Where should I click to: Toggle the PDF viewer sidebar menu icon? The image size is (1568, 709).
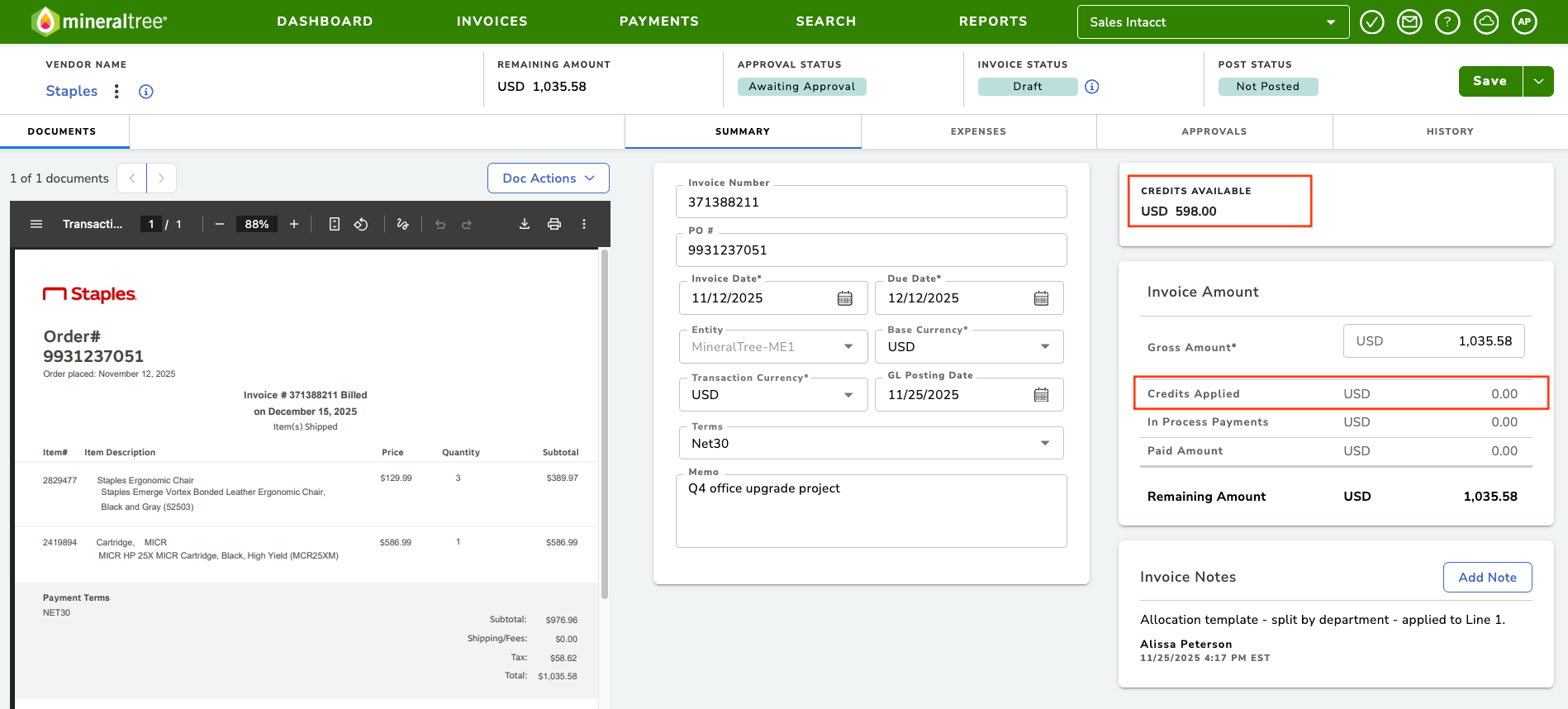[x=36, y=224]
